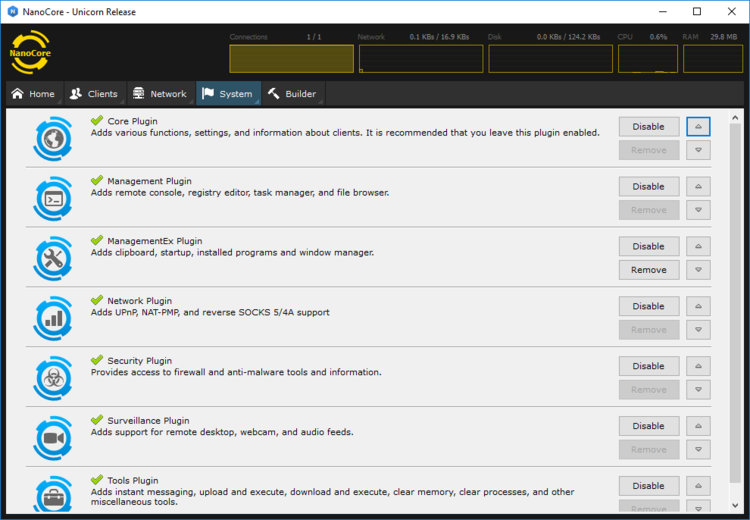Click the Tools Plugin toolbox icon
Screen dimensions: 750x520
tap(53, 495)
